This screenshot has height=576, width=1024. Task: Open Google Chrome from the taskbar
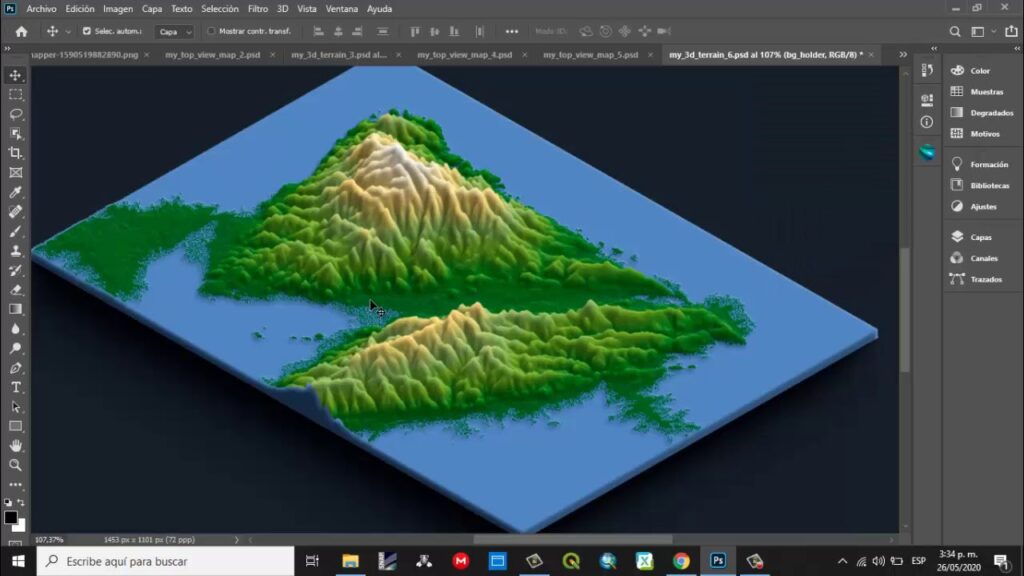679,561
